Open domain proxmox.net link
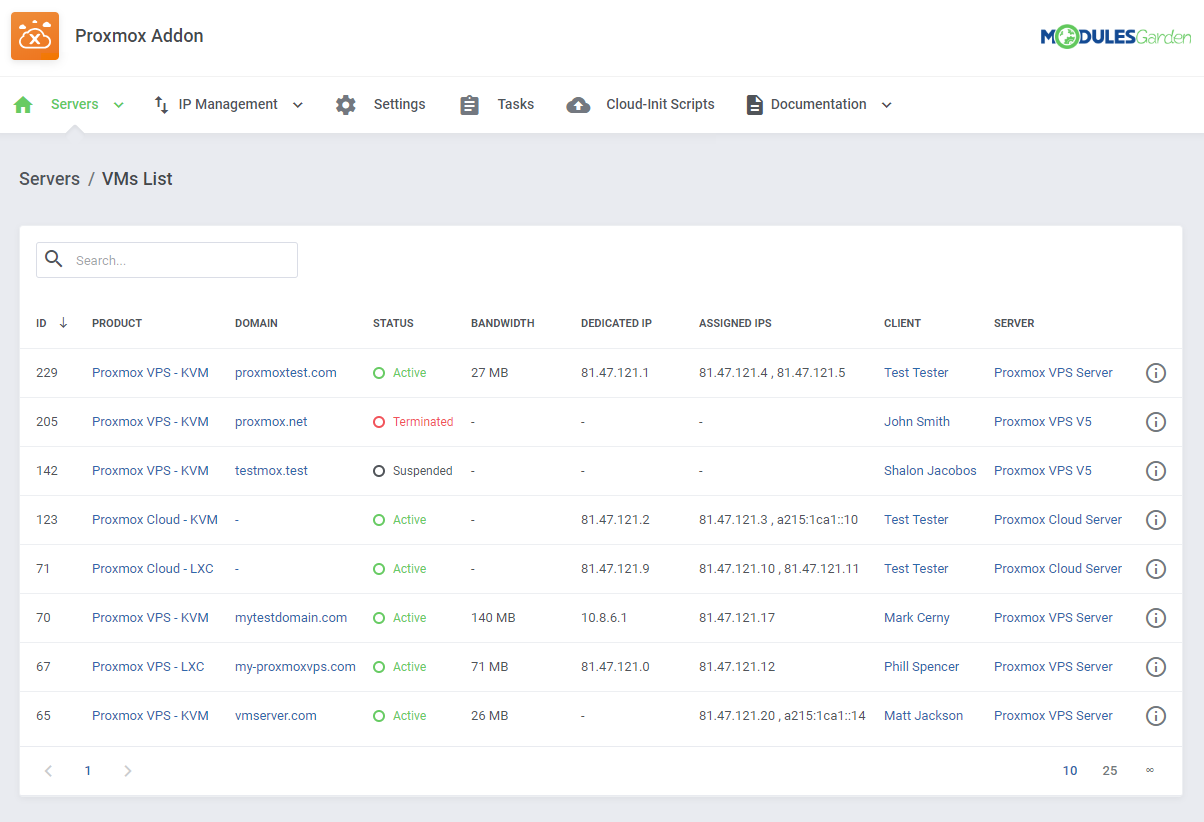1204x822 pixels. click(271, 422)
